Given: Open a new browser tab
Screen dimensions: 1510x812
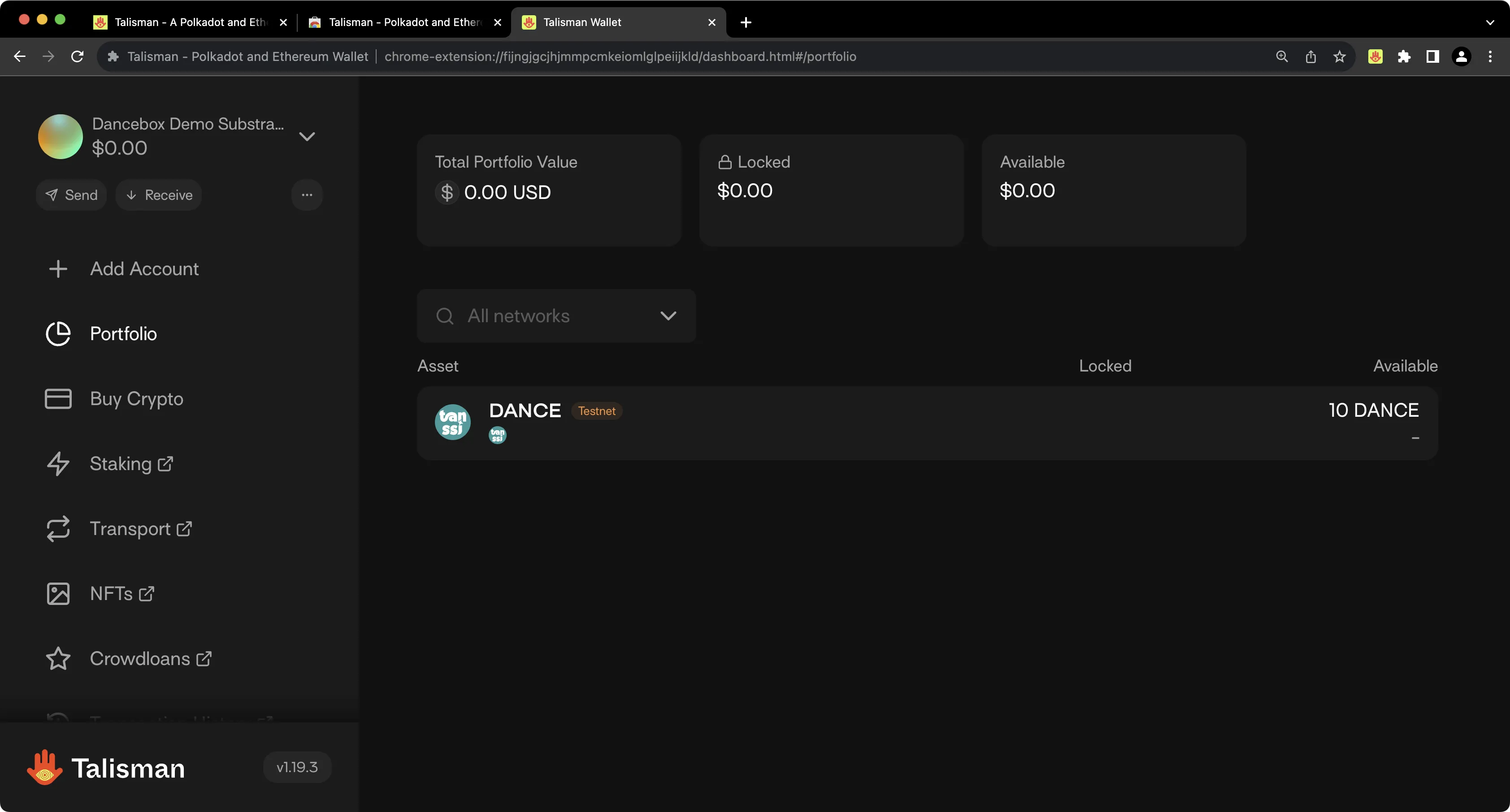Looking at the screenshot, I should [x=746, y=22].
